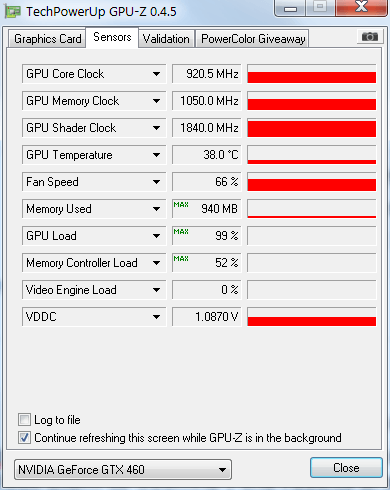Click the GPU-Z title bar app icon
The image size is (390, 490).
click(x=12, y=12)
